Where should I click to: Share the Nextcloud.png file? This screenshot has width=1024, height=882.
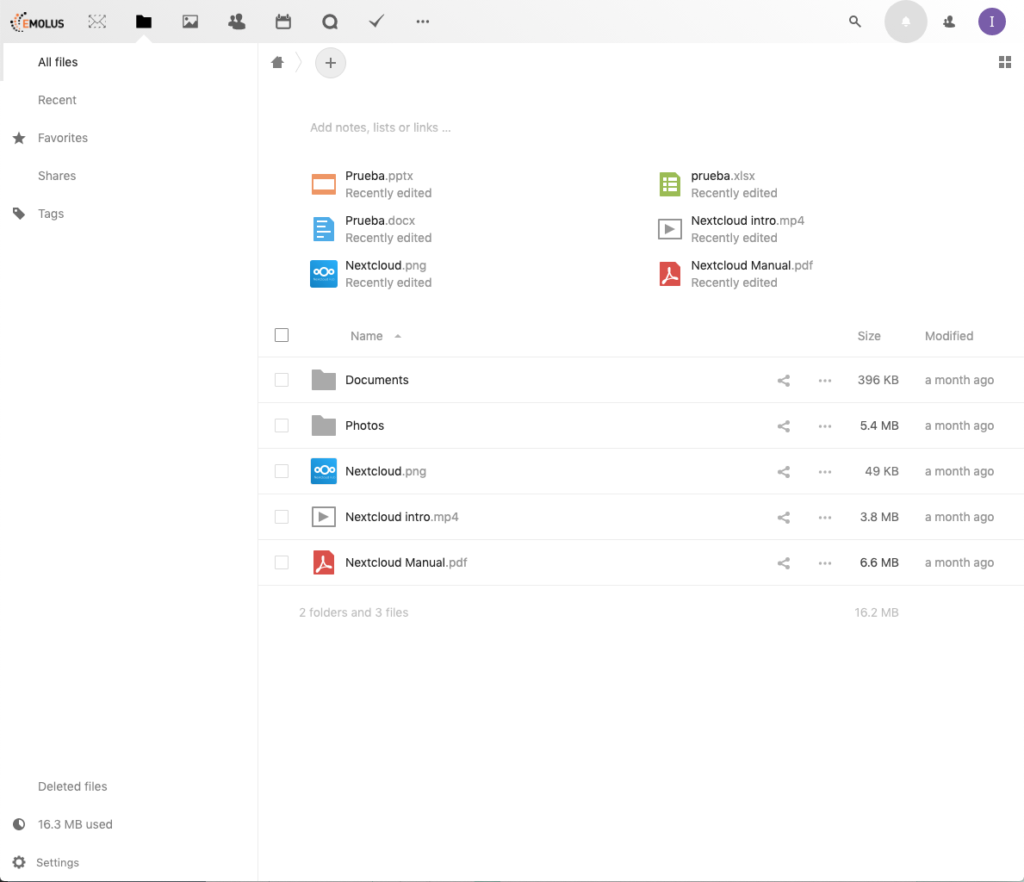tap(784, 472)
